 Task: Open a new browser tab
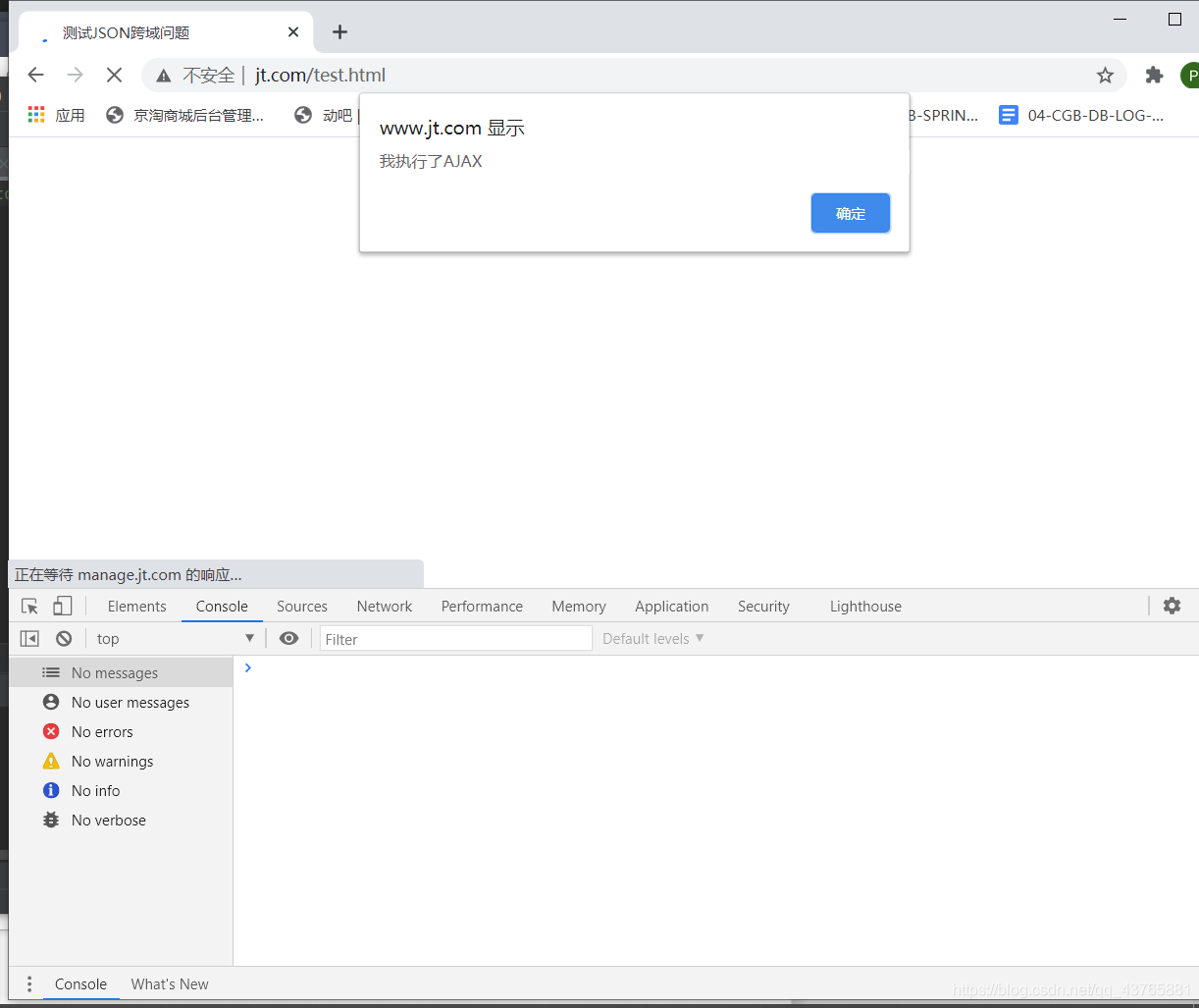[339, 32]
